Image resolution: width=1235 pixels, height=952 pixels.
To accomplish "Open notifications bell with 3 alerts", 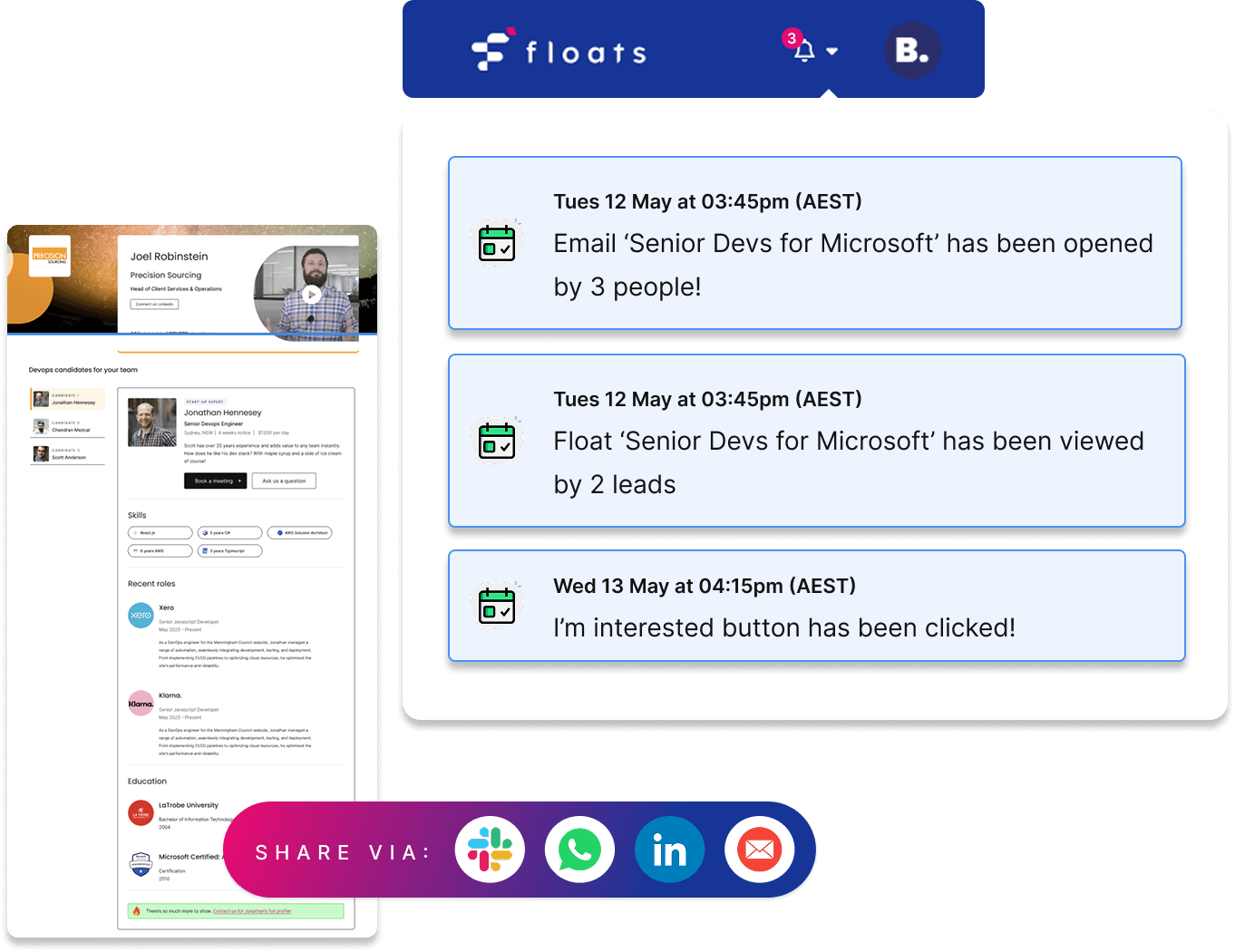I will pos(803,51).
